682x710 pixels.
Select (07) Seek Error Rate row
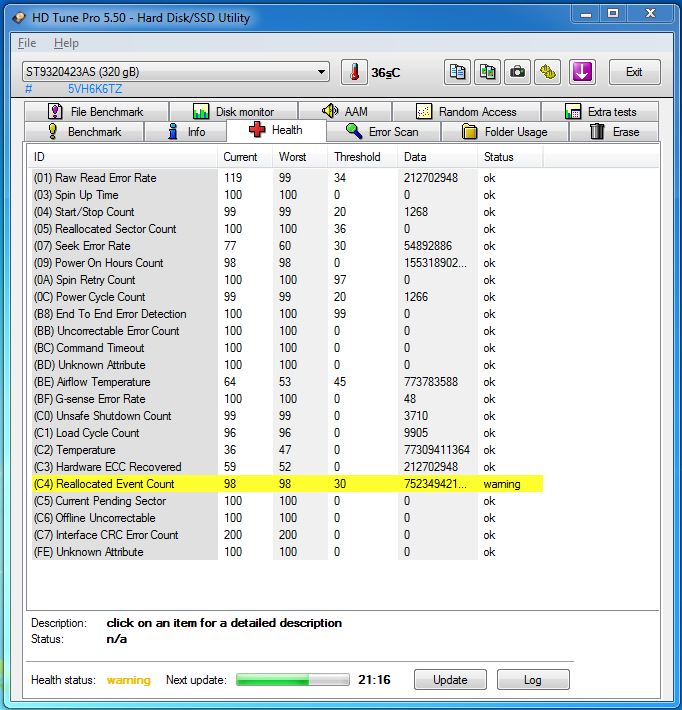(287, 246)
